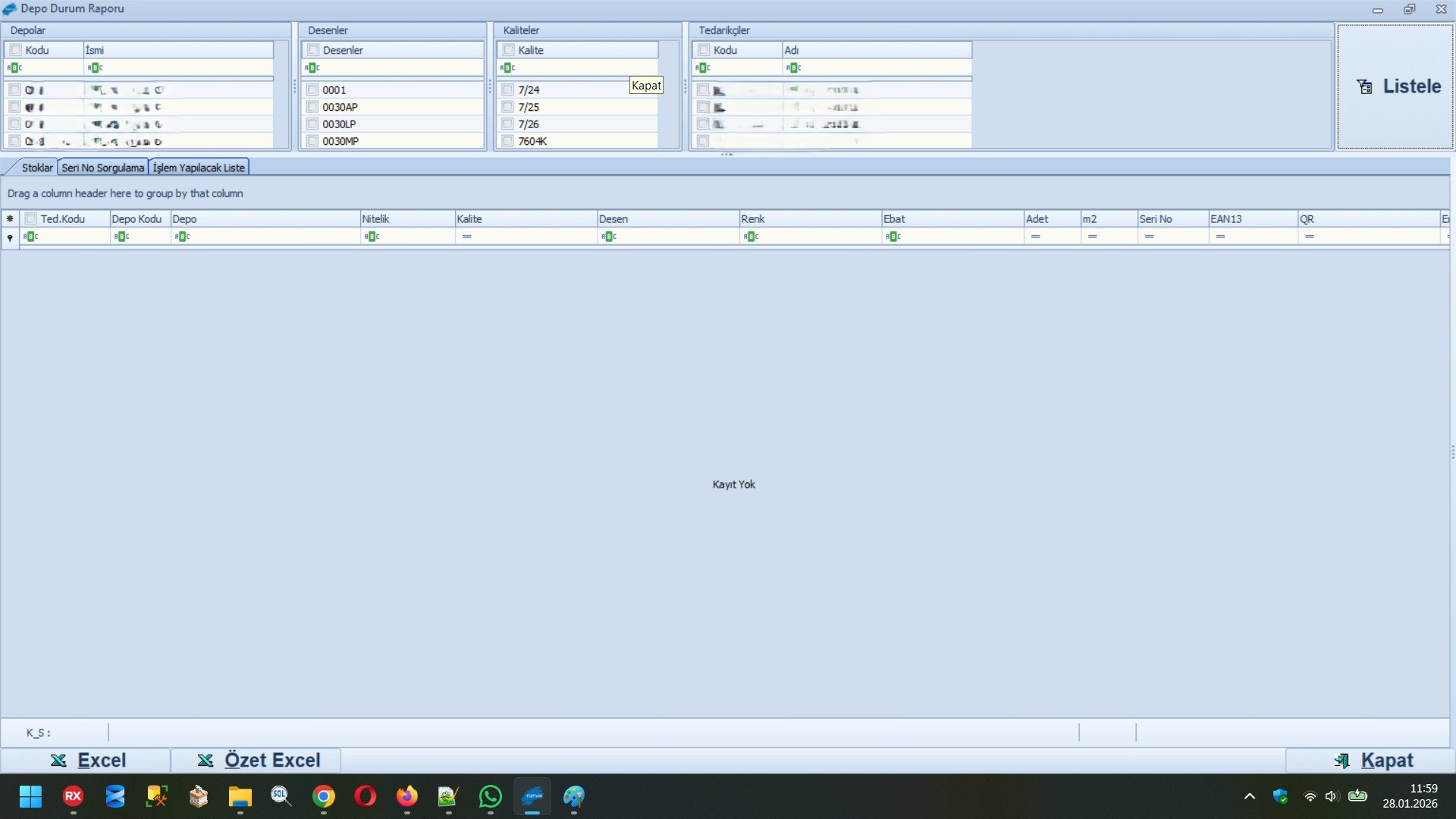Click the Excel export icon

click(x=58, y=761)
